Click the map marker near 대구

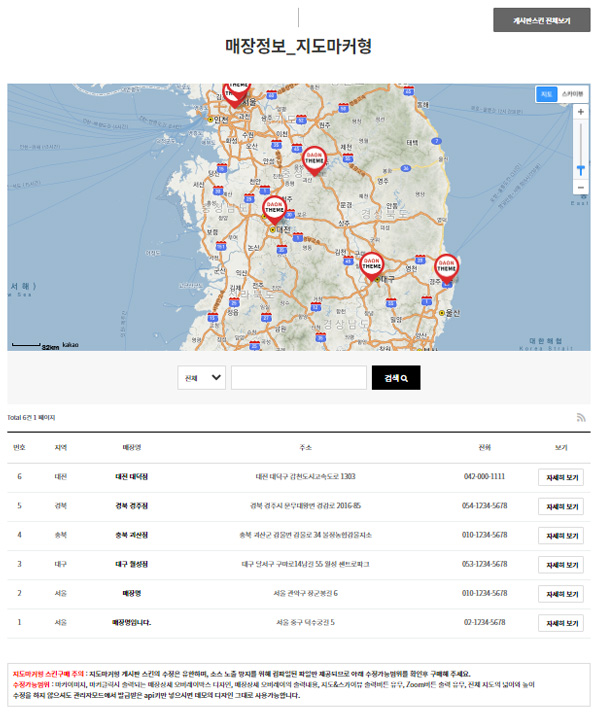[x=372, y=266]
